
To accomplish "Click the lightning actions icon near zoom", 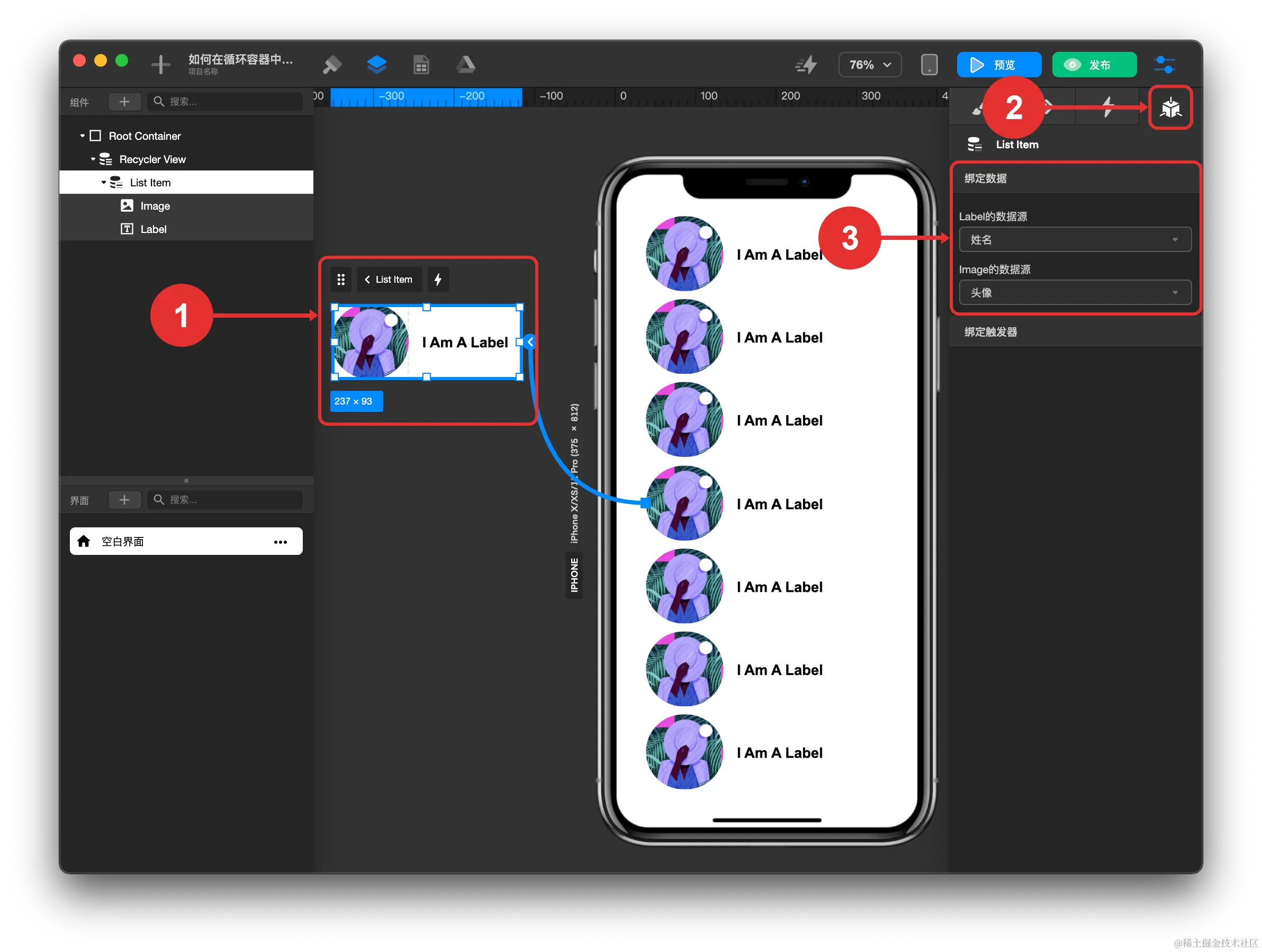I will (x=806, y=65).
